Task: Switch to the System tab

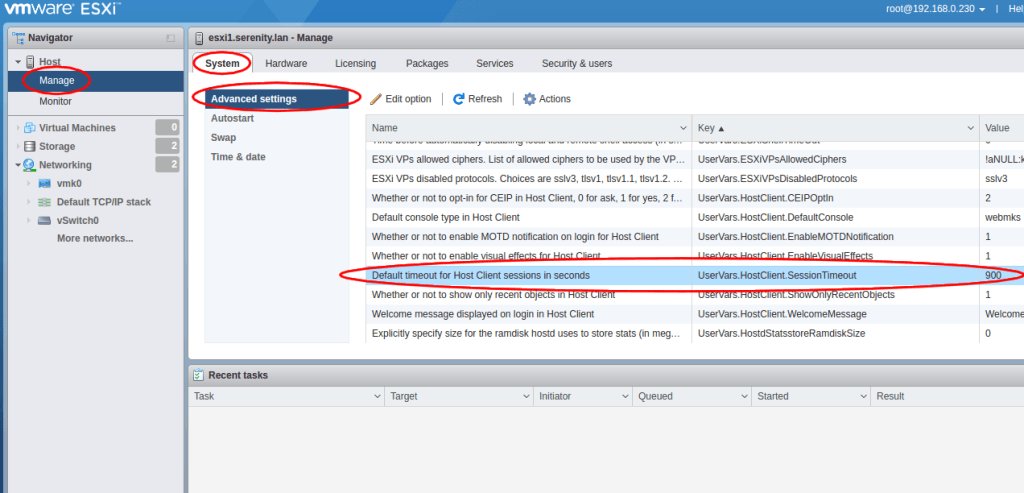Action: (222, 63)
